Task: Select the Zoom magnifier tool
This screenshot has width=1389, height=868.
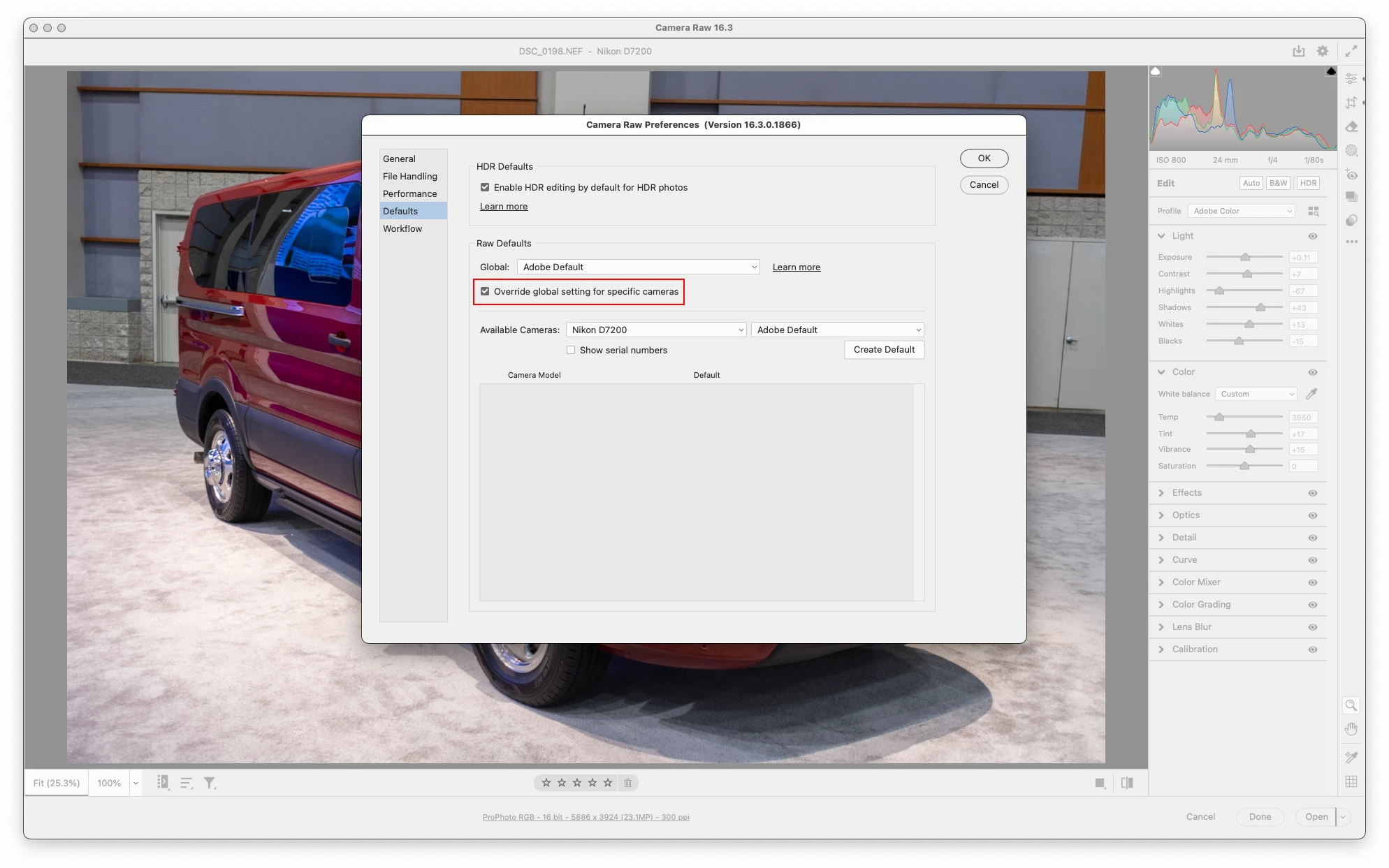Action: (x=1351, y=705)
